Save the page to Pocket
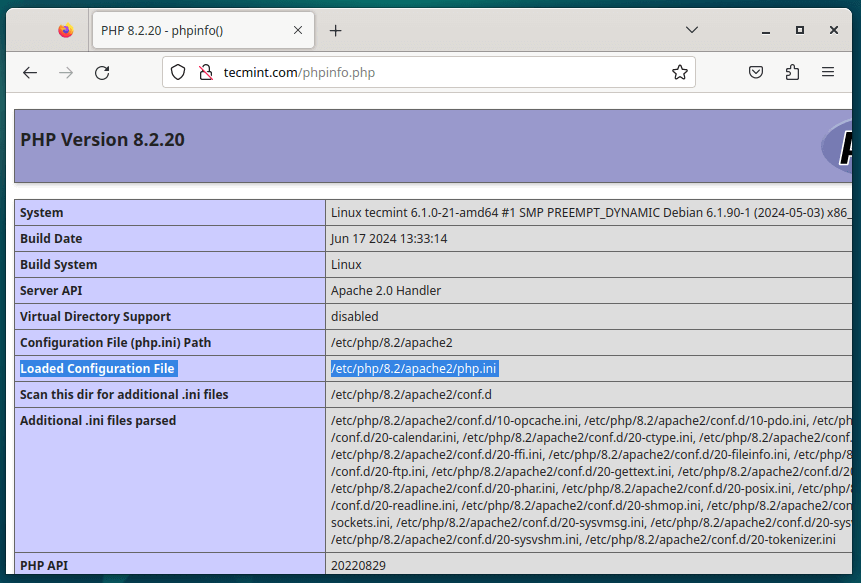This screenshot has width=861, height=583. point(756,72)
